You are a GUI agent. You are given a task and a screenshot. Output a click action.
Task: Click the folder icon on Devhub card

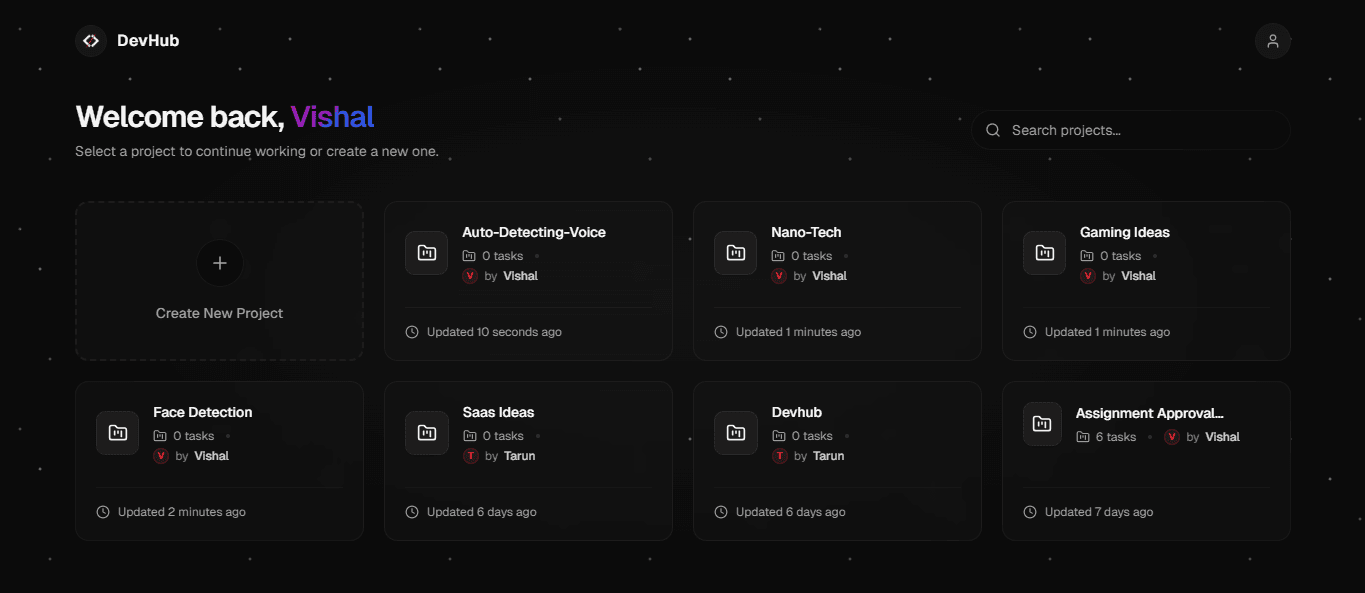point(735,433)
